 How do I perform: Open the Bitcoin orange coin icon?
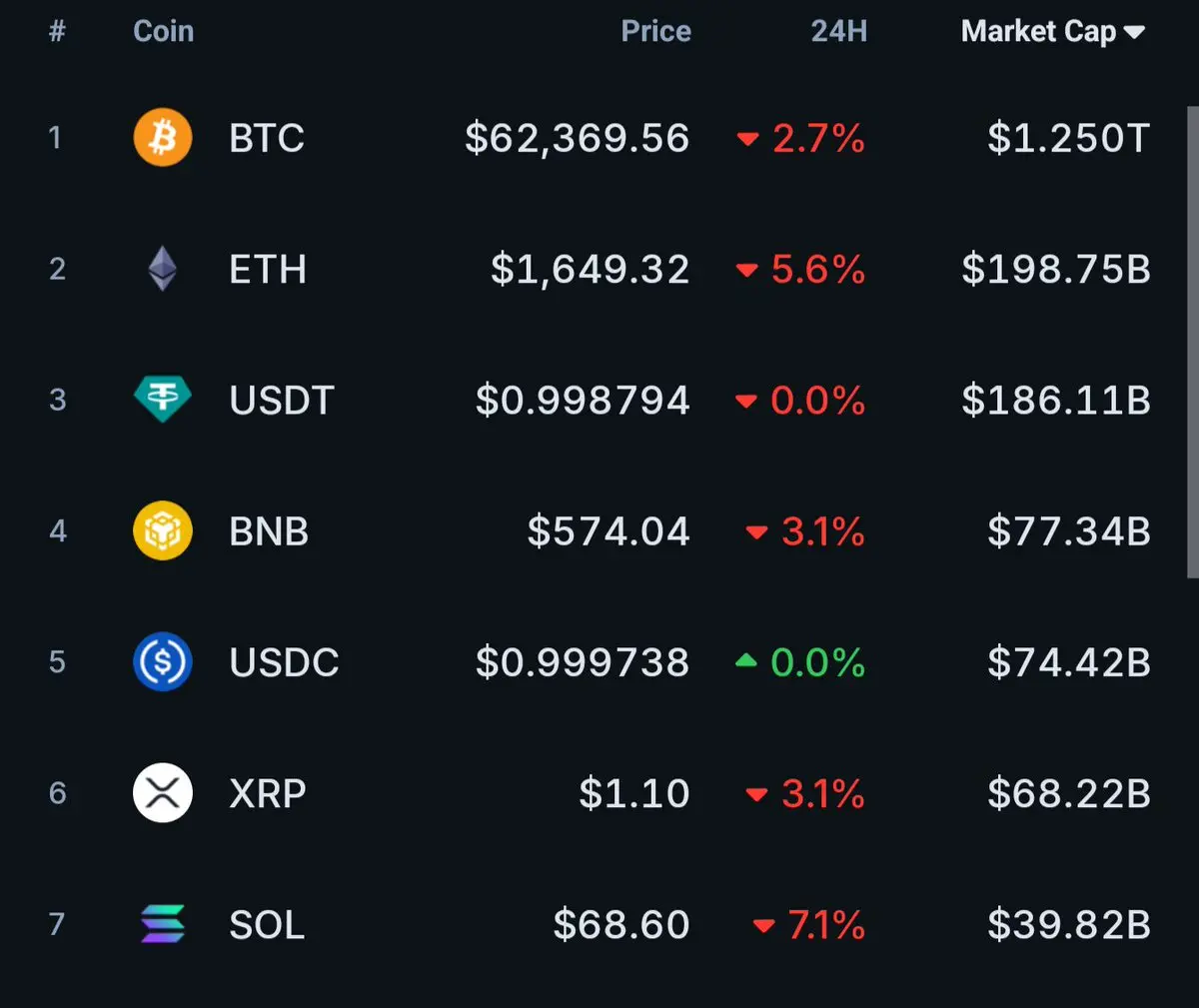[163, 137]
